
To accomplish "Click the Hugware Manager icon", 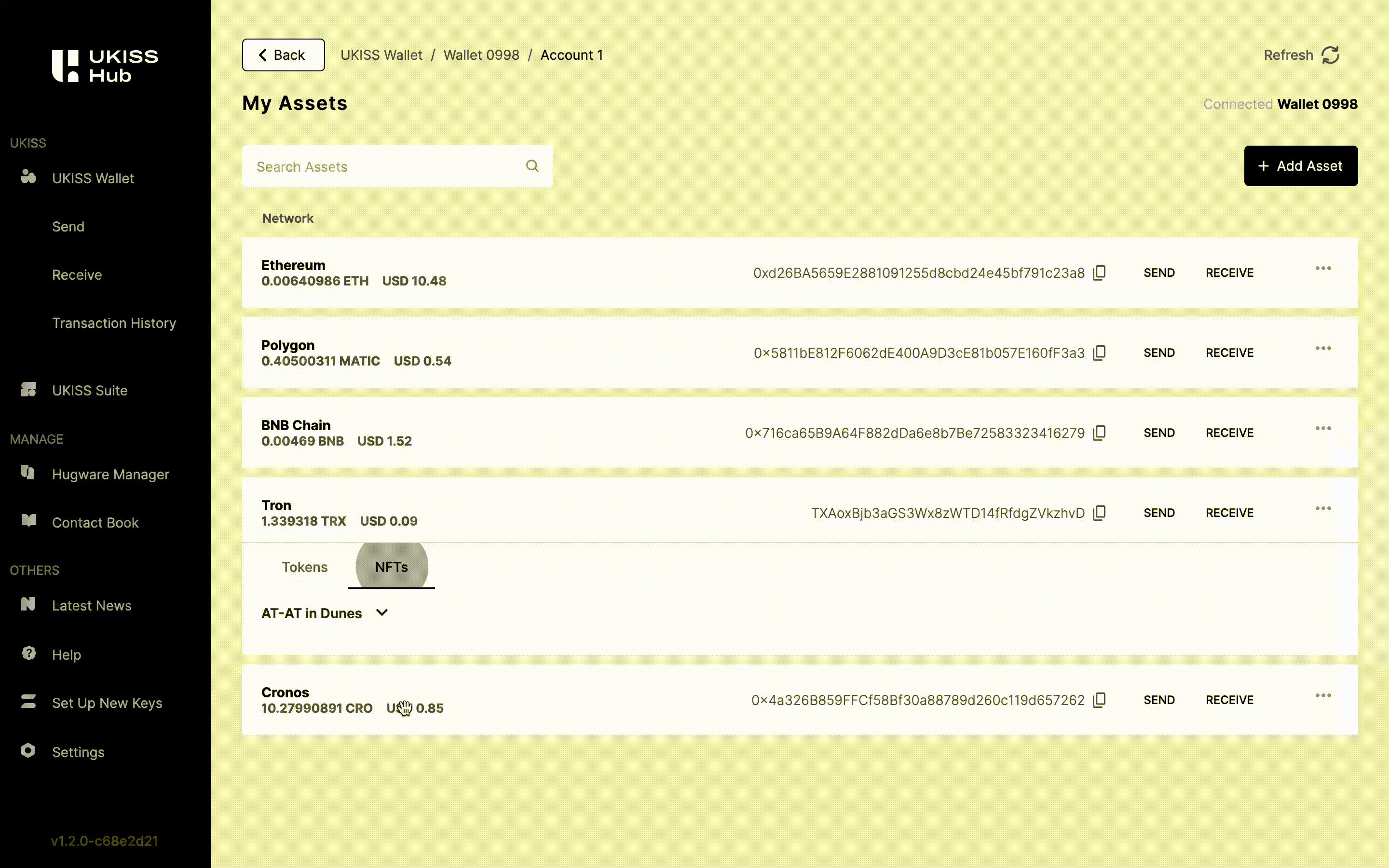I will tap(28, 473).
